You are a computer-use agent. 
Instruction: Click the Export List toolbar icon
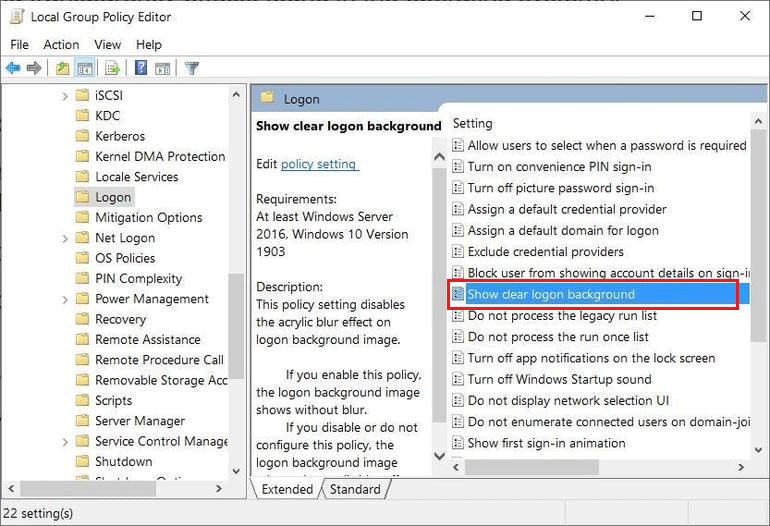[112, 68]
